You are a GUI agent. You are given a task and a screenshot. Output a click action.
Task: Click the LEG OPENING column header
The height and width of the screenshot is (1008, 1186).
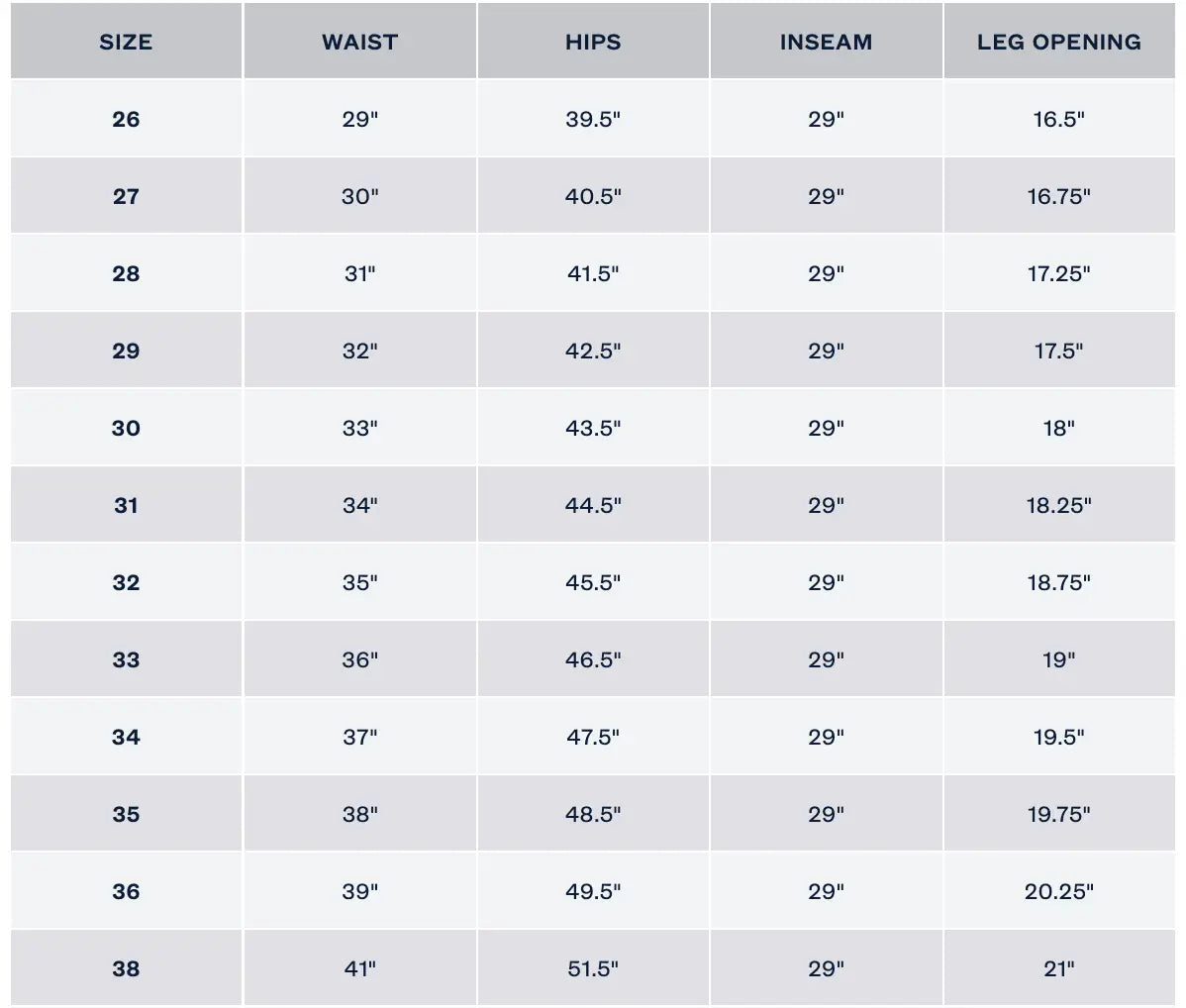(1058, 42)
